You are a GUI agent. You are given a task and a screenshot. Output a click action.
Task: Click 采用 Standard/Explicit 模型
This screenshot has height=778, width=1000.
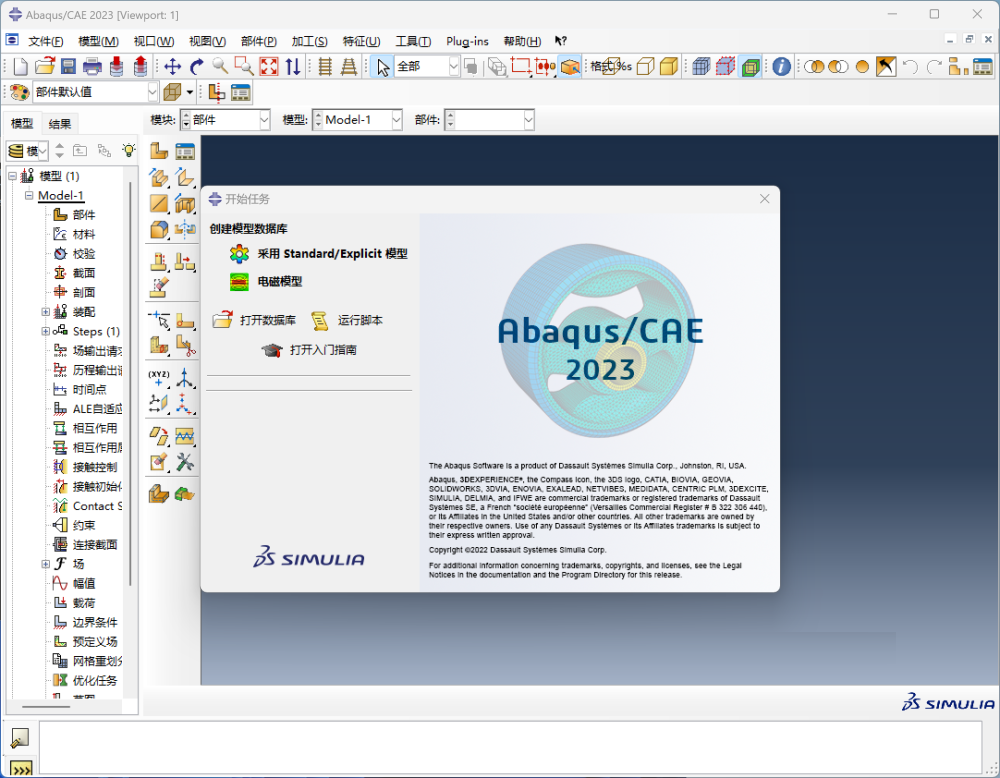pyautogui.click(x=332, y=254)
